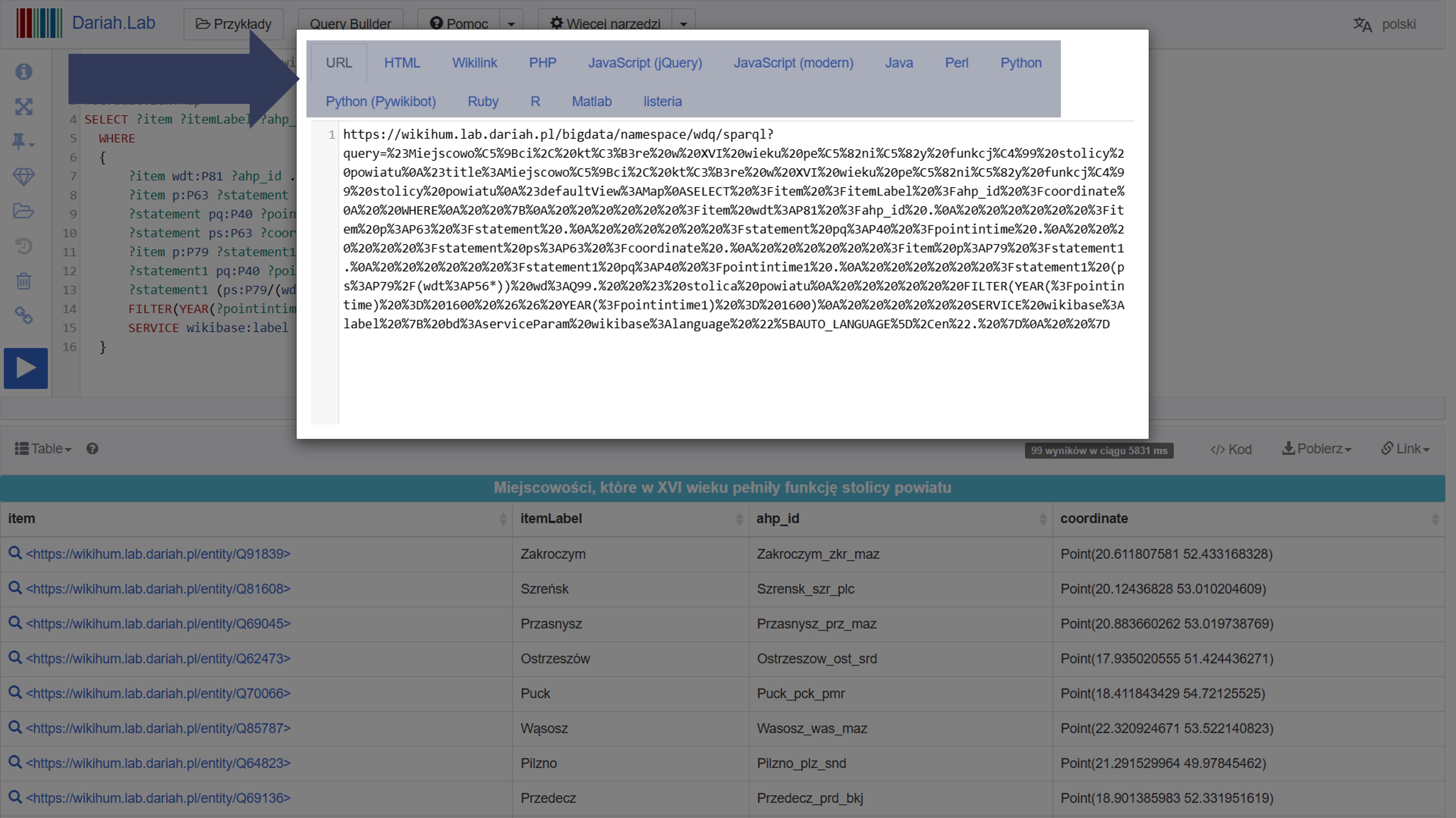Open the Link dropdown menu
Viewport: 1456px width, 818px height.
click(x=1405, y=449)
